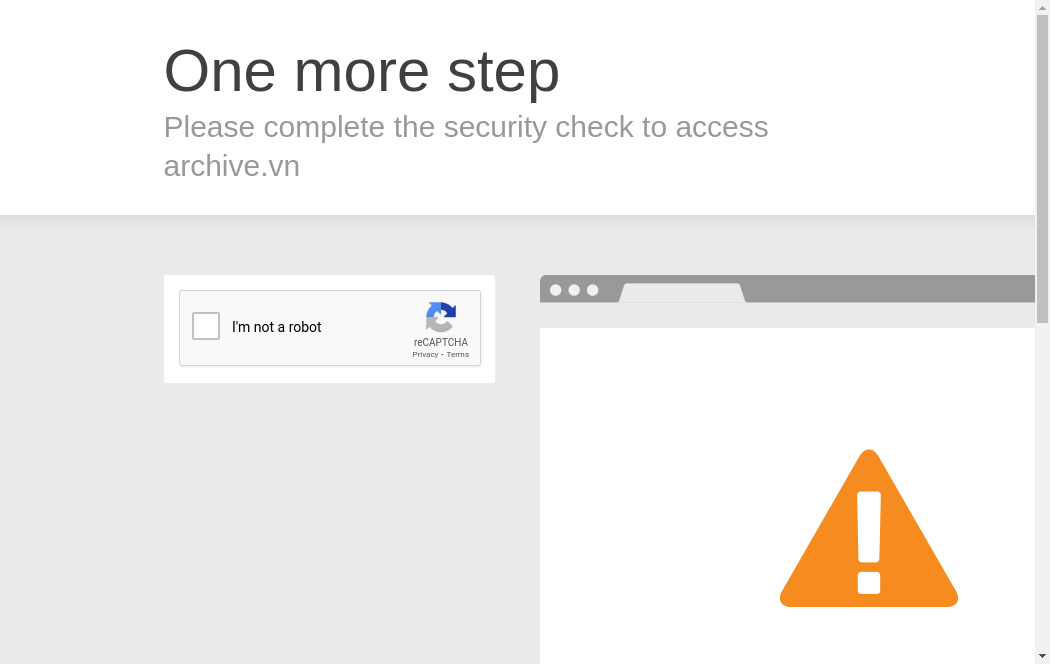Click the "archive.vn" domain text
Image resolution: width=1050 pixels, height=664 pixels.
coord(232,166)
